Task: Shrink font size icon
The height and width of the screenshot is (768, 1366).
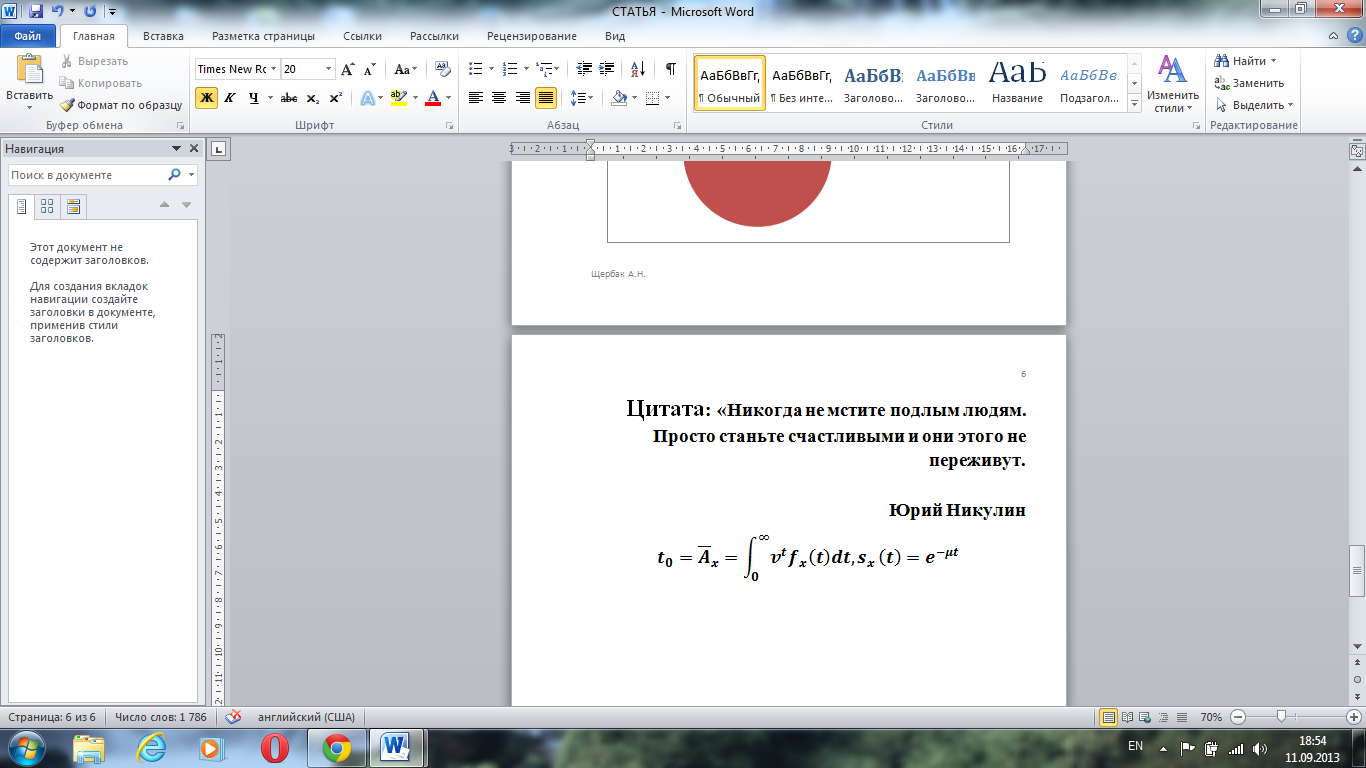Action: (369, 69)
